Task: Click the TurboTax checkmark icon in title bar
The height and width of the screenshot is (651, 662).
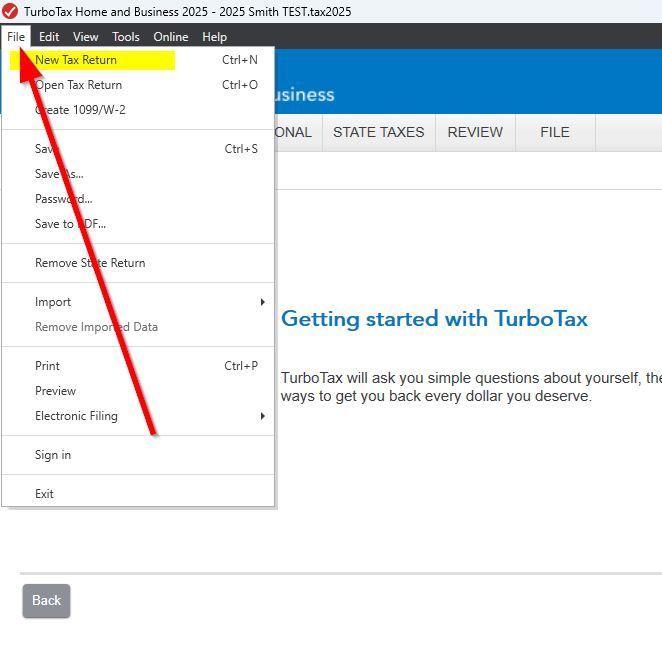Action: pos(10,11)
